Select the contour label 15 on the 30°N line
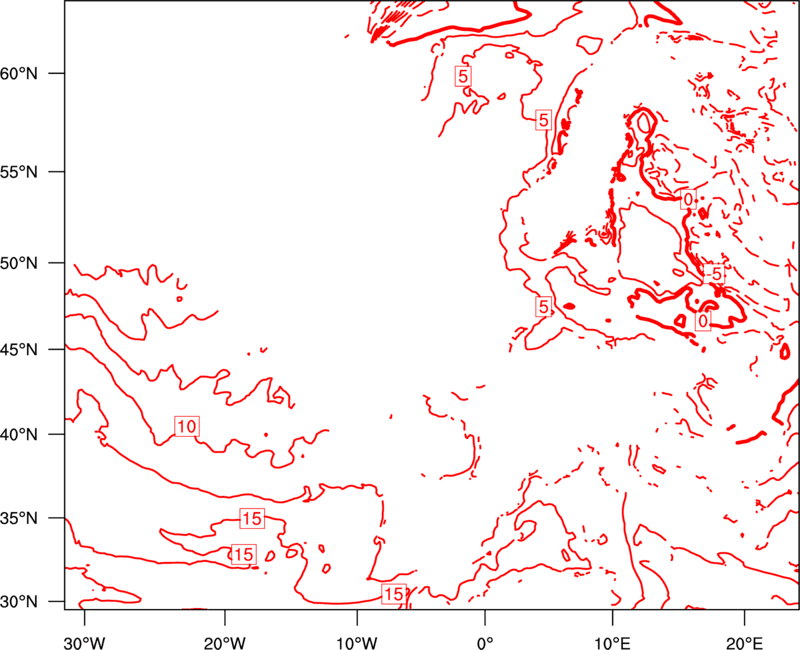 [394, 594]
